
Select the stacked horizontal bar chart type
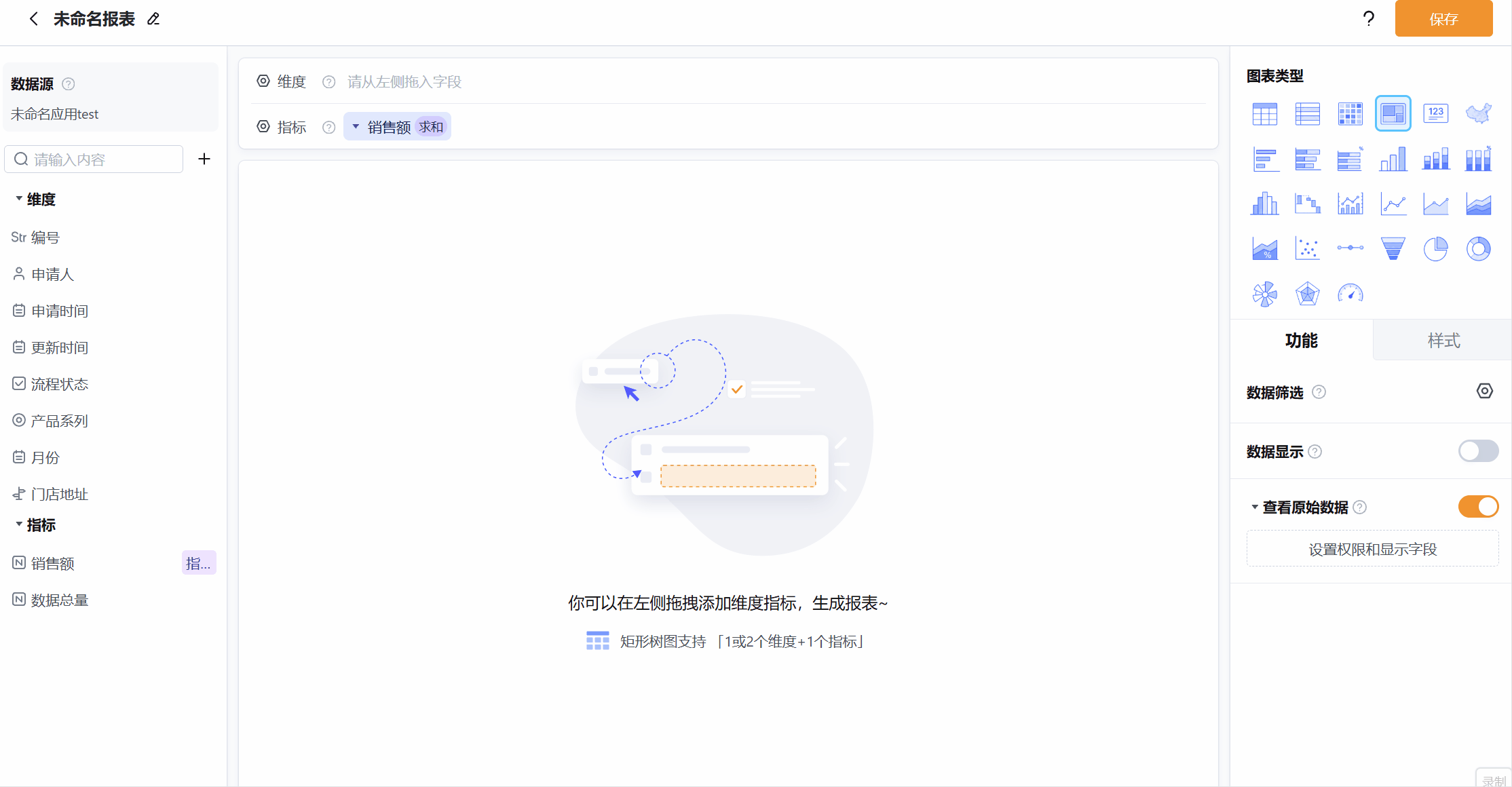(x=1307, y=159)
